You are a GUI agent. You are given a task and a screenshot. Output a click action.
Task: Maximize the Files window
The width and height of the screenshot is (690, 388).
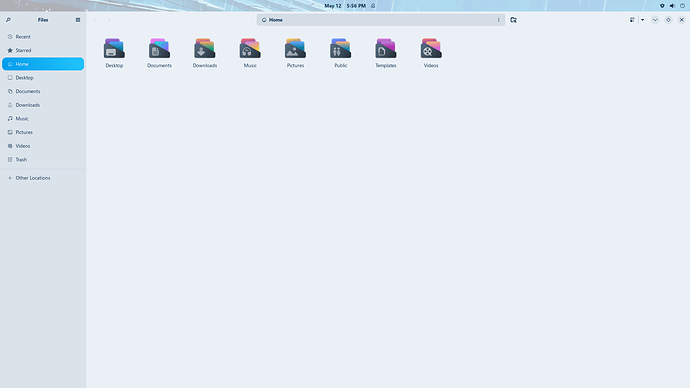pos(668,20)
